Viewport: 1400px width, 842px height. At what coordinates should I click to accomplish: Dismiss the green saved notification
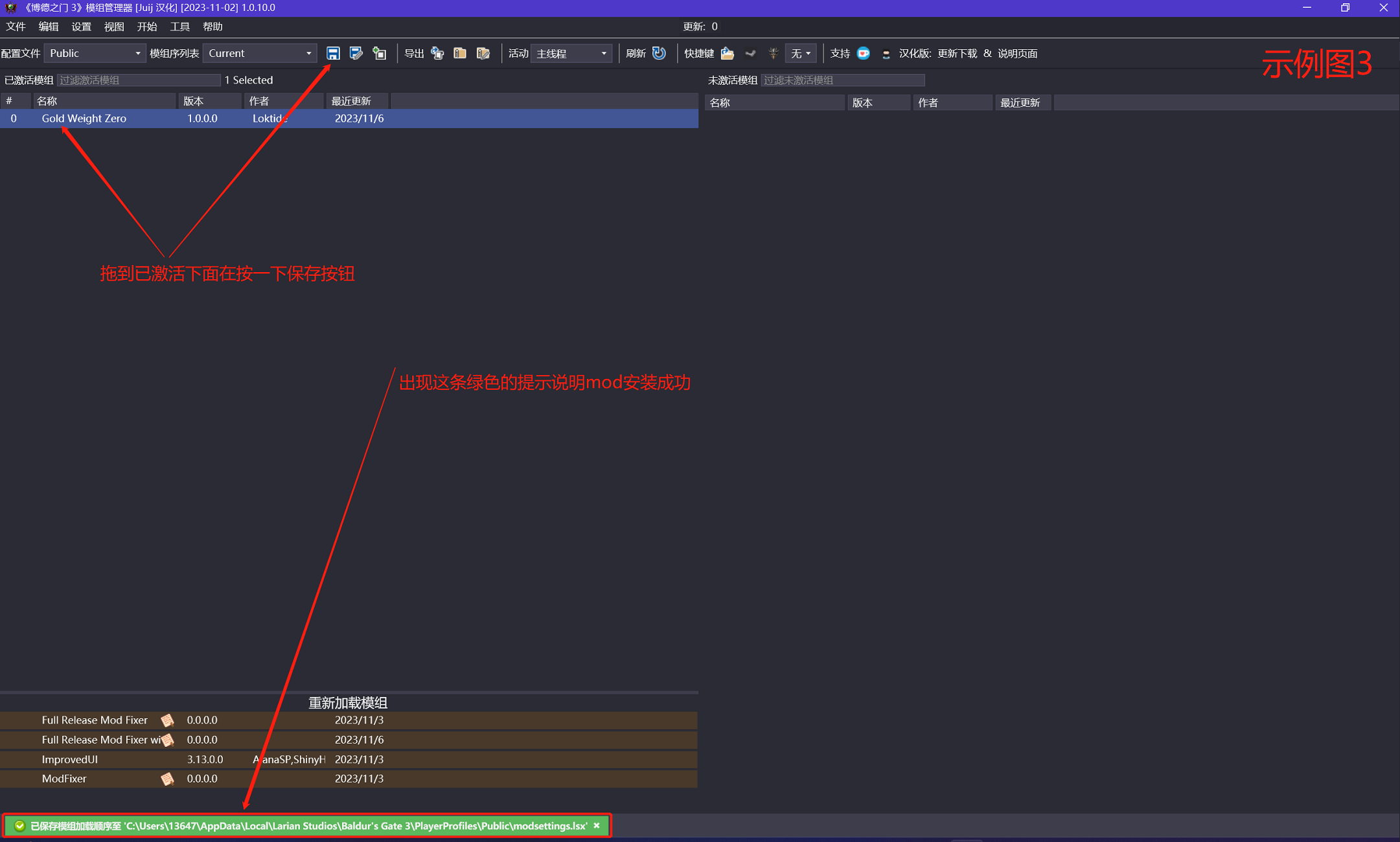click(597, 825)
